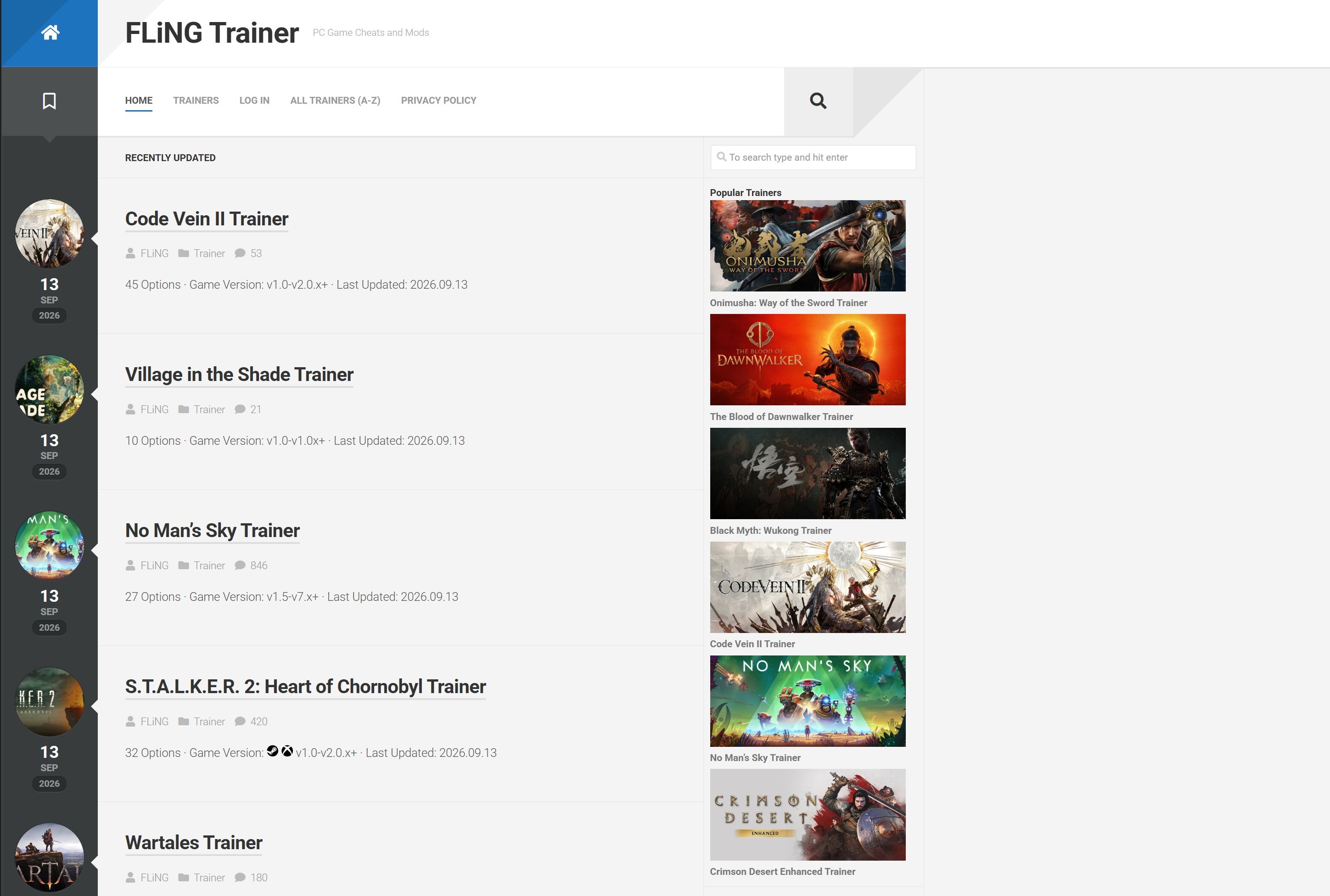Click the search icon inside the sidebar search box
Image resolution: width=1330 pixels, height=896 pixels.
pos(722,157)
